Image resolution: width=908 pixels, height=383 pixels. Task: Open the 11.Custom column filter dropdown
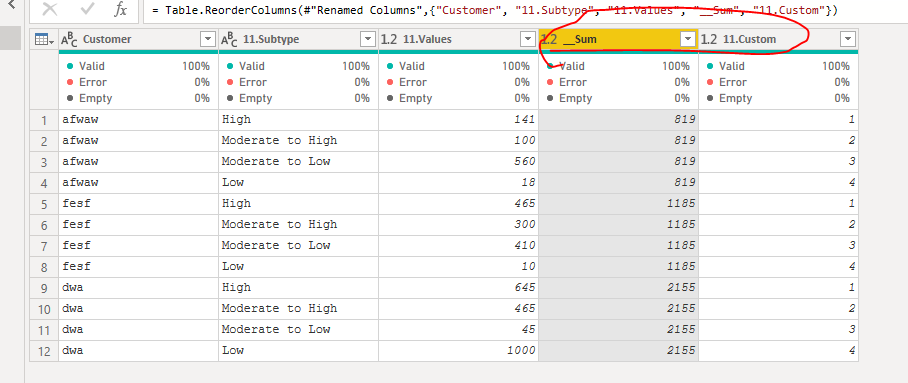pos(848,39)
